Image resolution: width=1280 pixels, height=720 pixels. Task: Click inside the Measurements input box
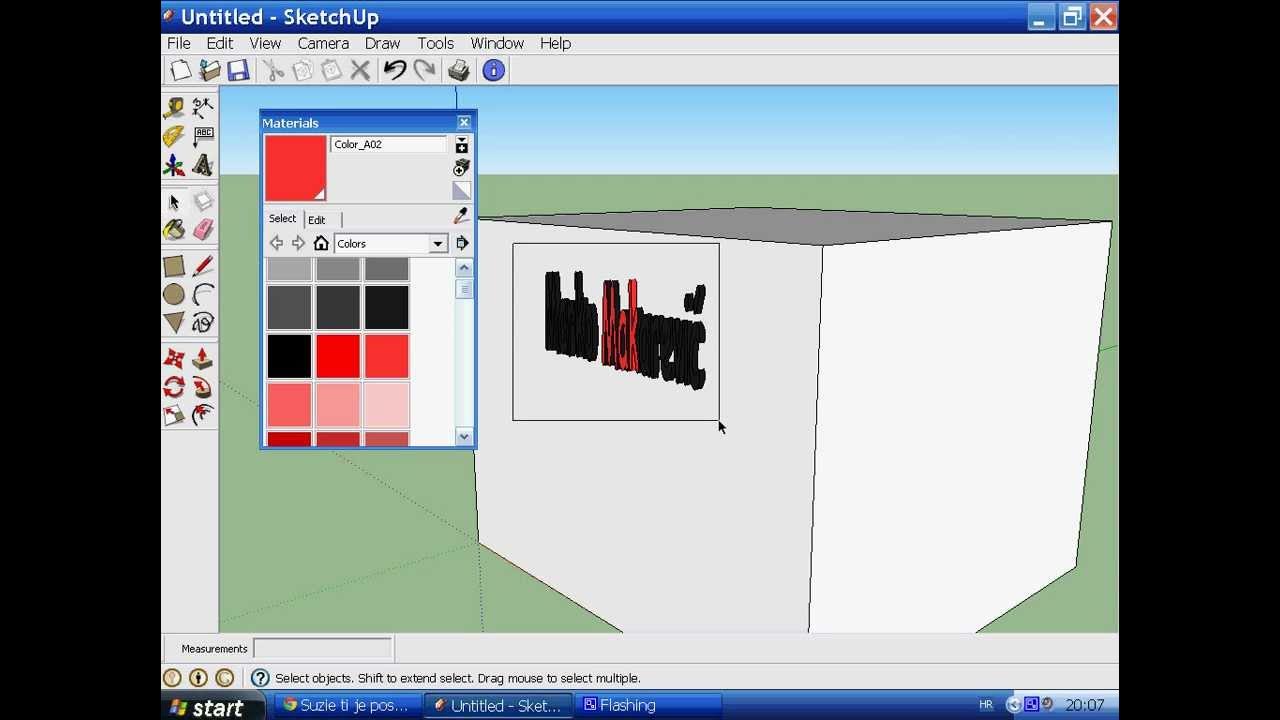322,648
